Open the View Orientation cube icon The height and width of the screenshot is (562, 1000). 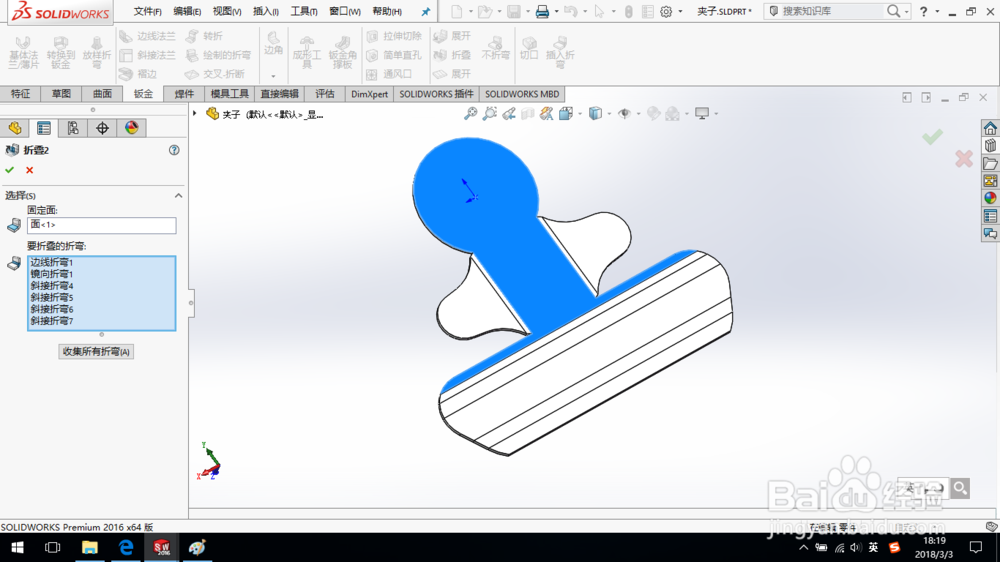pos(566,114)
